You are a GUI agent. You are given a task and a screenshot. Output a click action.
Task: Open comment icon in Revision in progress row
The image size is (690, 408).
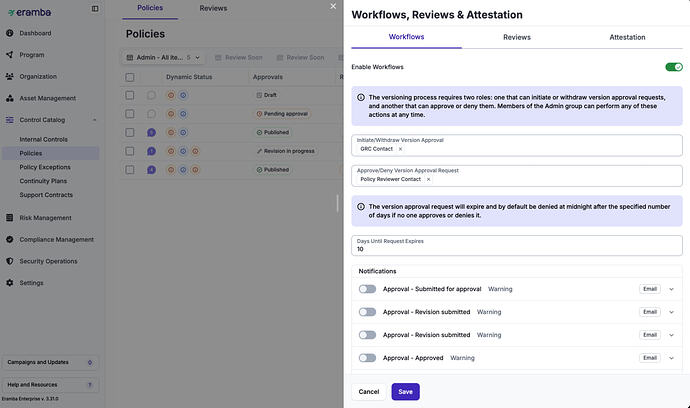tap(151, 151)
